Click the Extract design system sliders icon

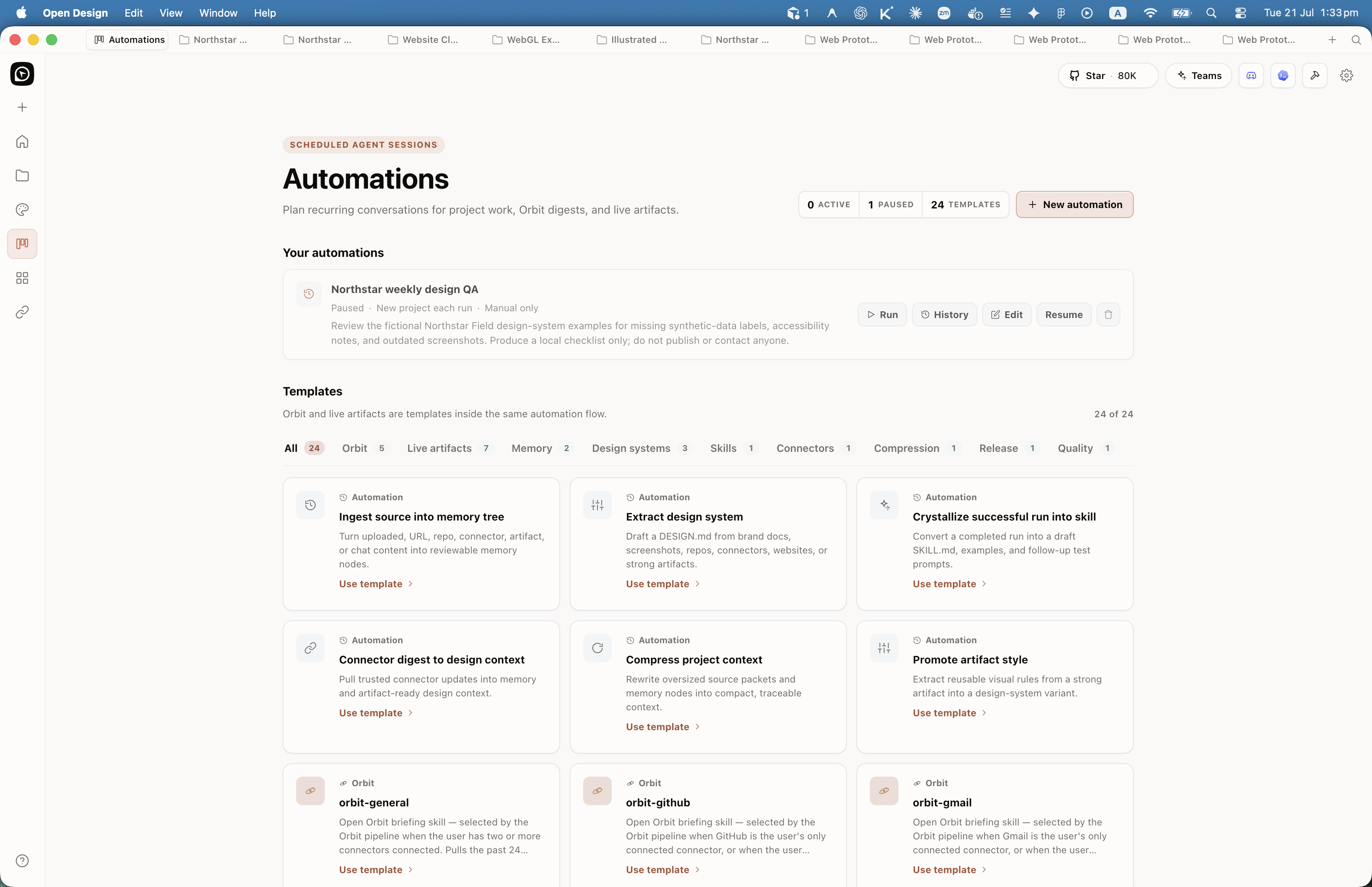[597, 505]
